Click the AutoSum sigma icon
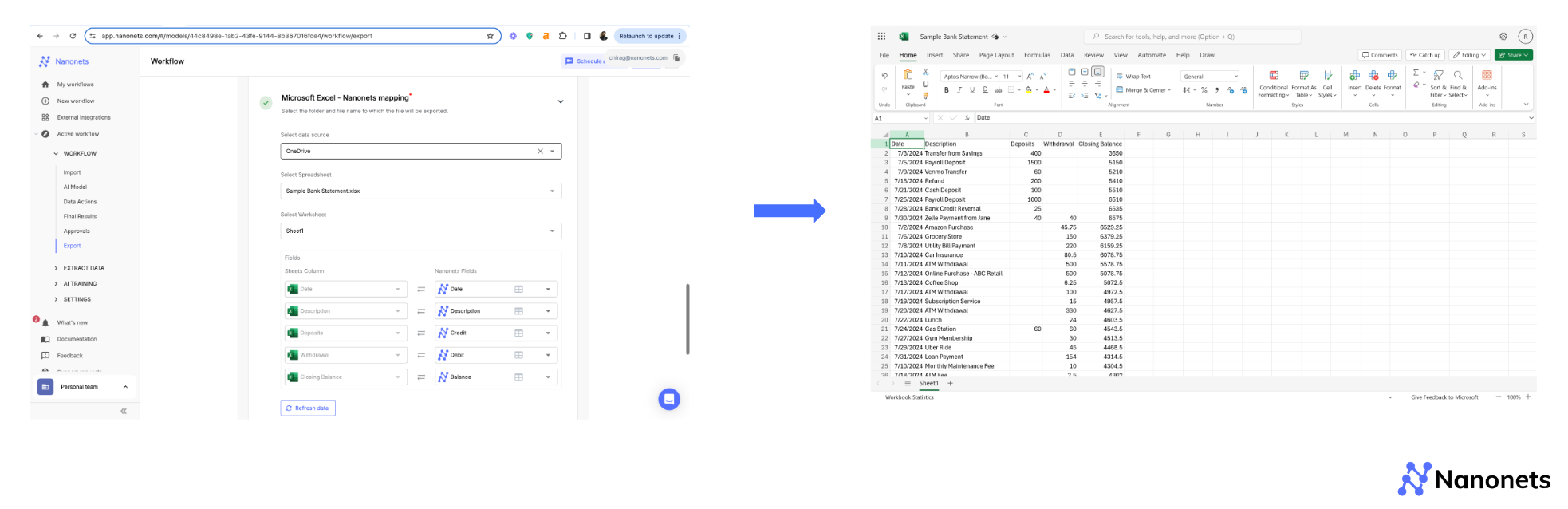1568x509 pixels. point(1416,73)
